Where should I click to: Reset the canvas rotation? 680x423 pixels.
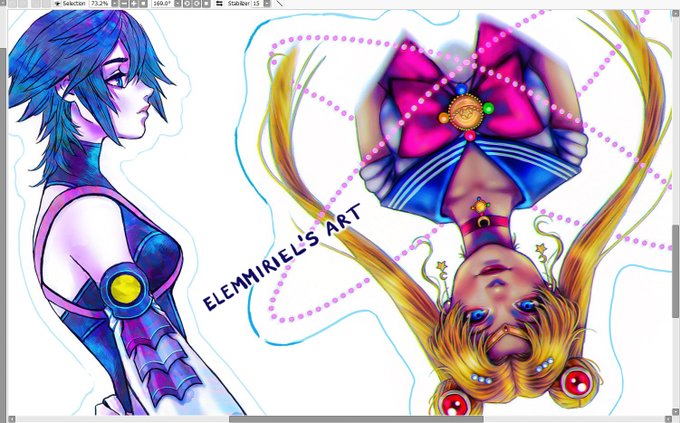pyautogui.click(x=206, y=3)
